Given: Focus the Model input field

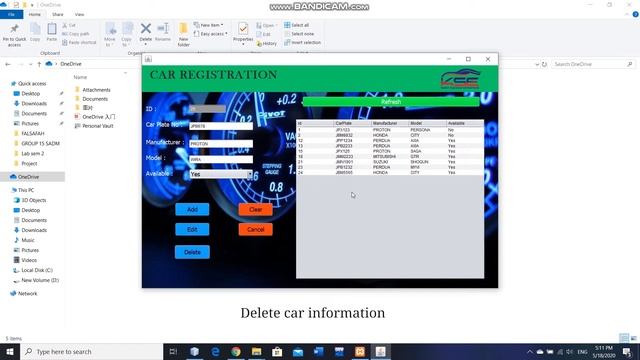Looking at the screenshot, I should click(x=221, y=160).
